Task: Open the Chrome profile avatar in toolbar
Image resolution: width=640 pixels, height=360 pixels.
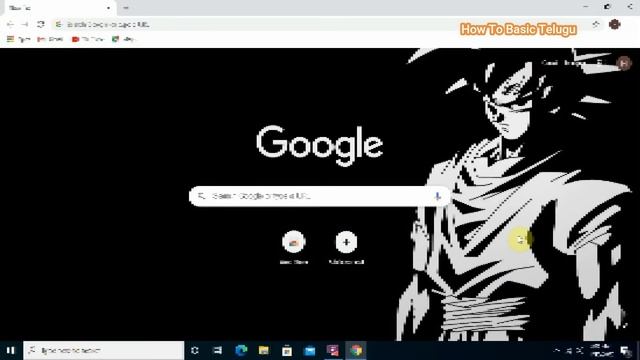Action: (614, 24)
